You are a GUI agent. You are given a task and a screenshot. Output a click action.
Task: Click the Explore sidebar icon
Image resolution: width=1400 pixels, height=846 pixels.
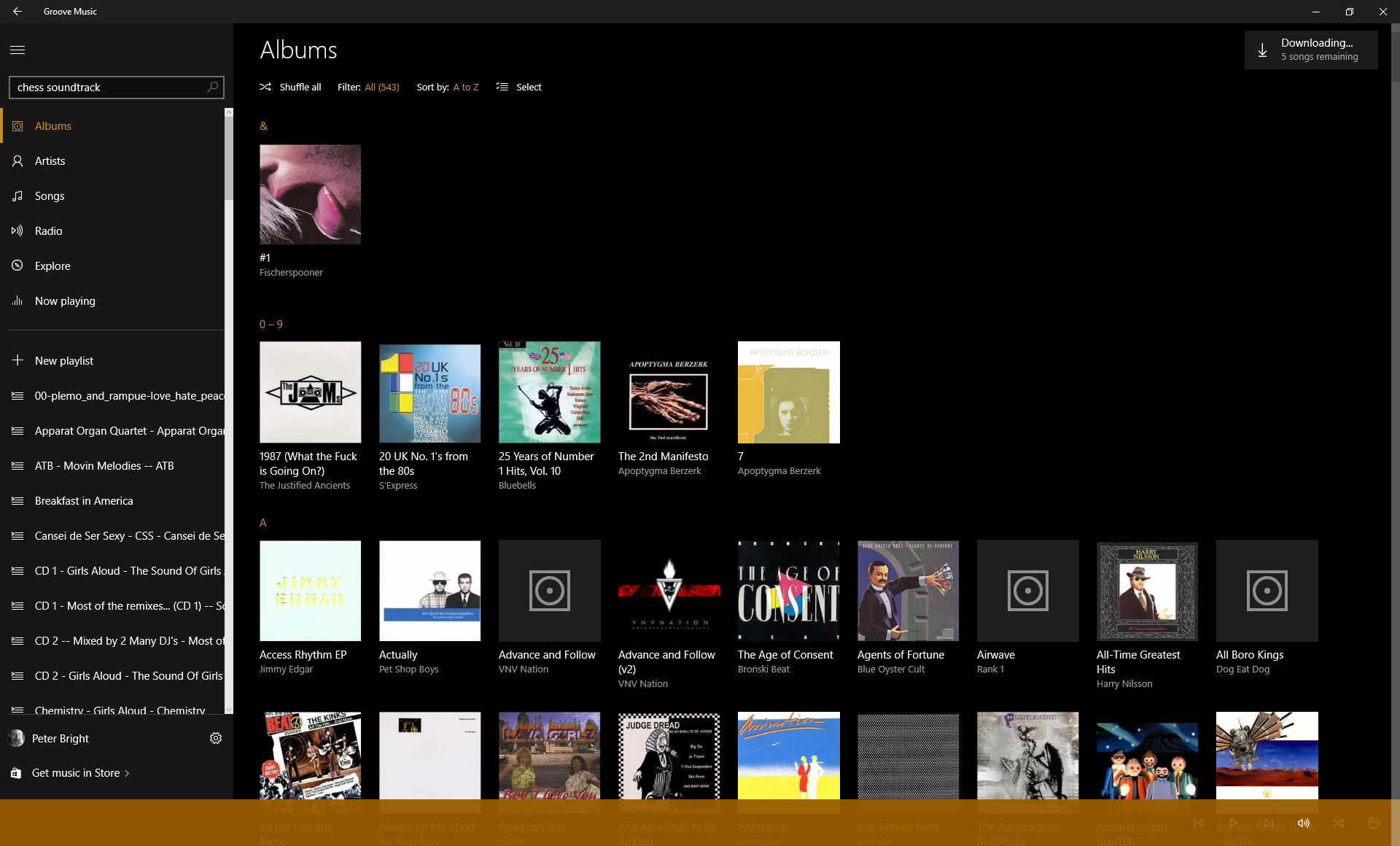pos(17,264)
